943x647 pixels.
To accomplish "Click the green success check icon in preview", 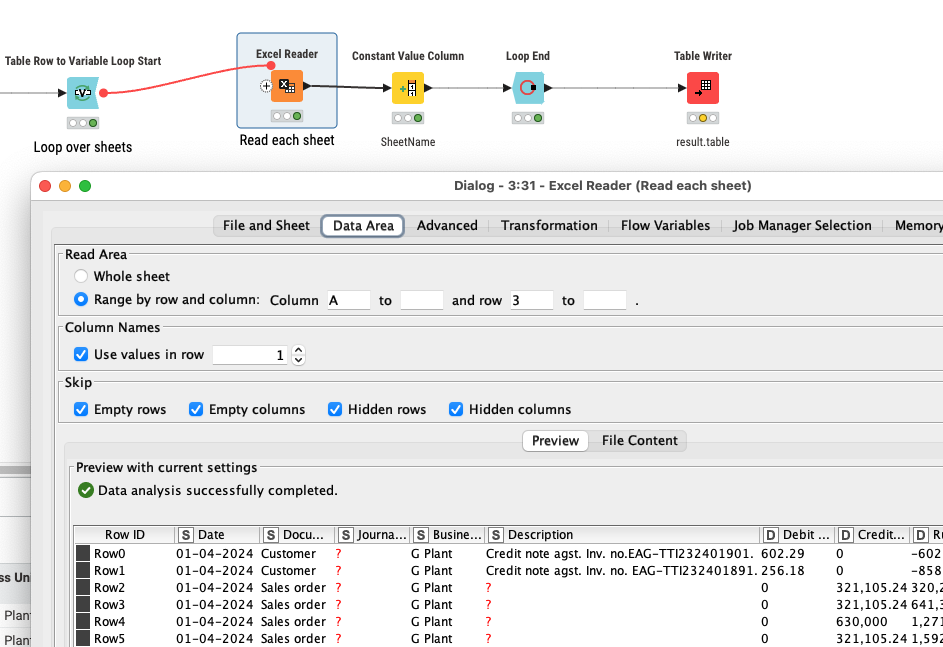I will pyautogui.click(x=86, y=490).
